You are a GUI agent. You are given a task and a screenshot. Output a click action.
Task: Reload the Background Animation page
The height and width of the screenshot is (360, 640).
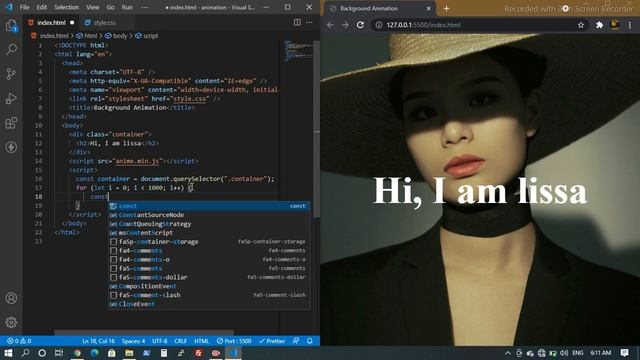[360, 25]
